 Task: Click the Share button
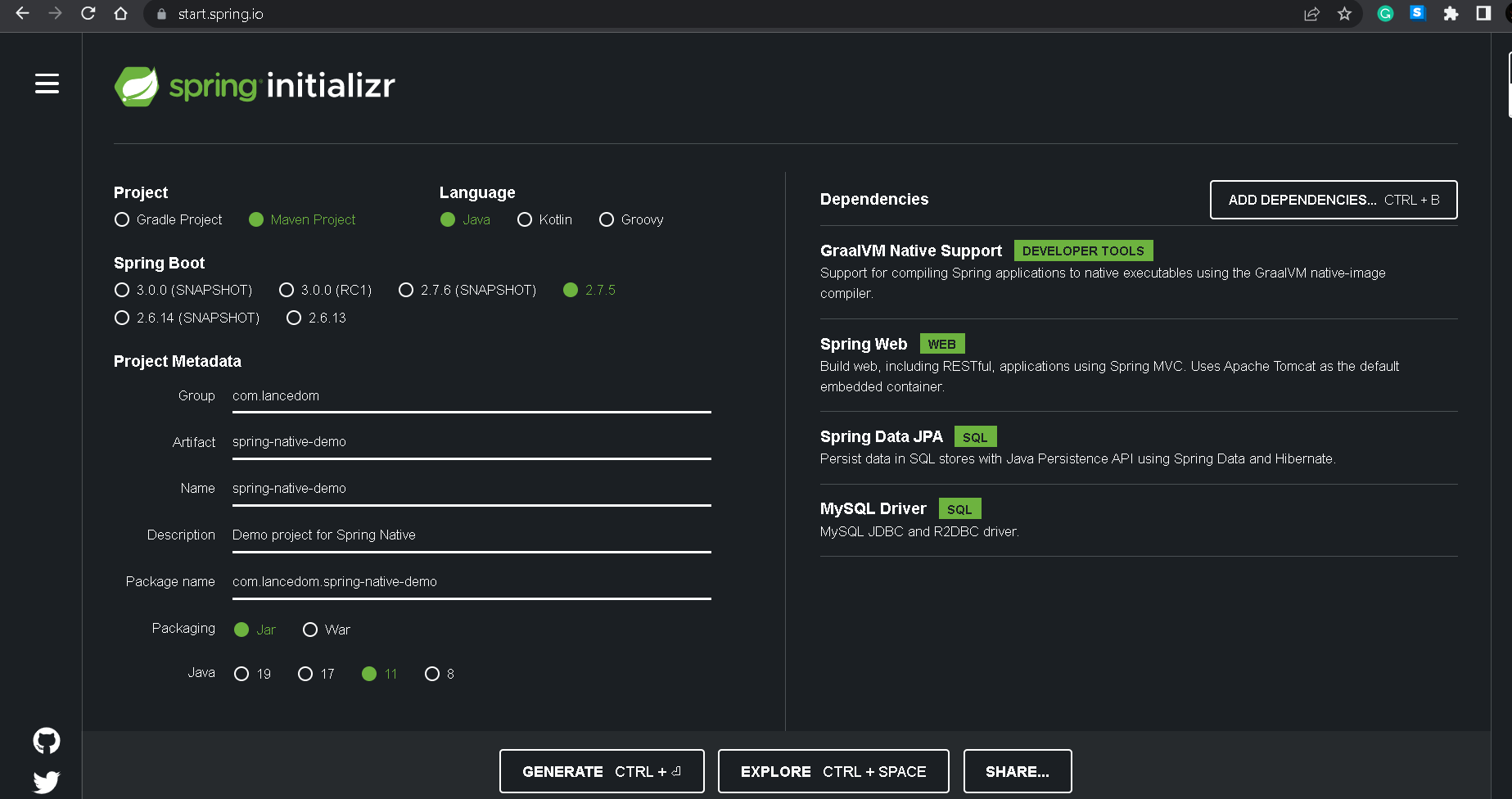[x=1018, y=771]
